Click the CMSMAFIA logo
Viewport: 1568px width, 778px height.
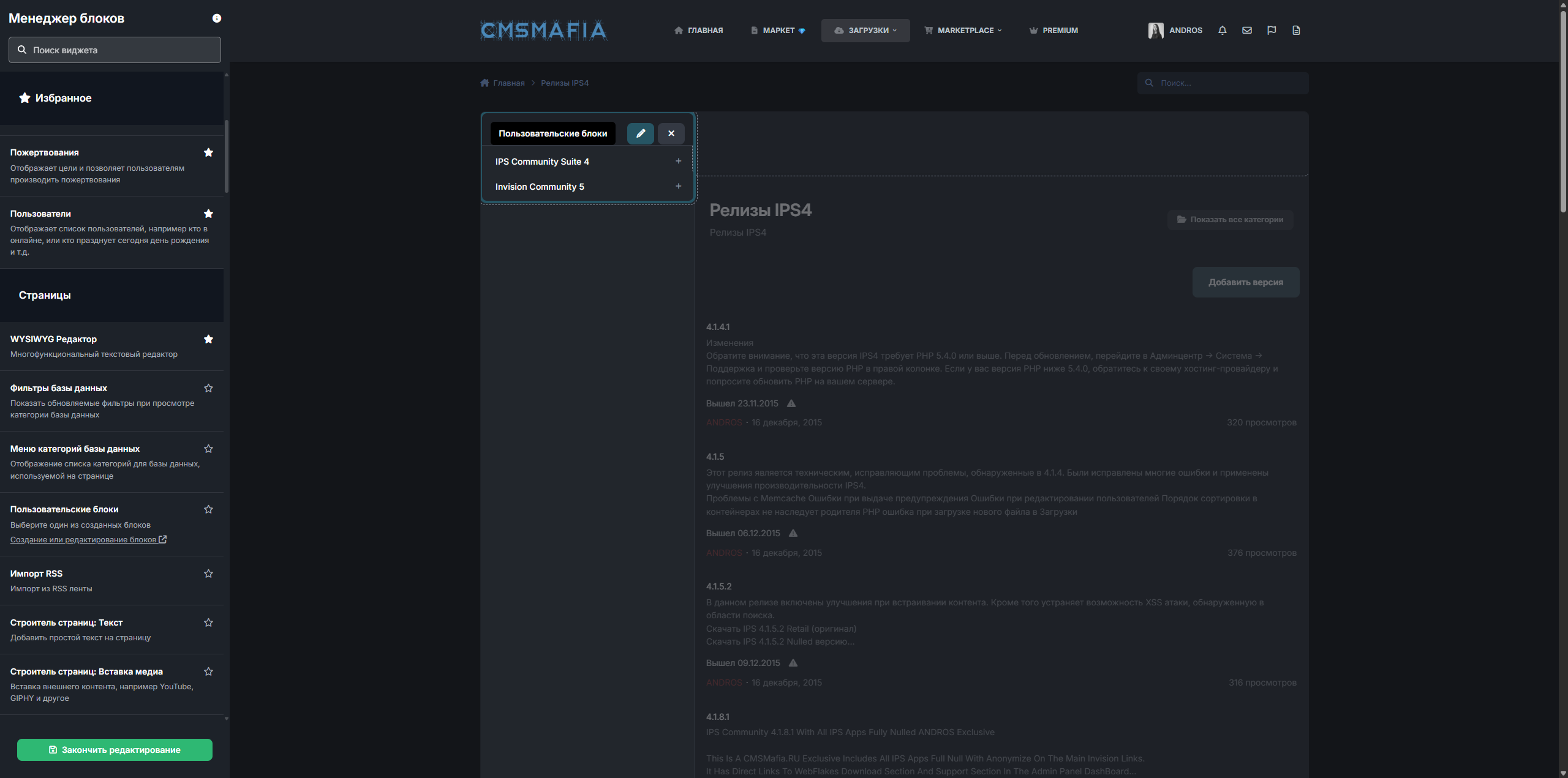pos(543,31)
